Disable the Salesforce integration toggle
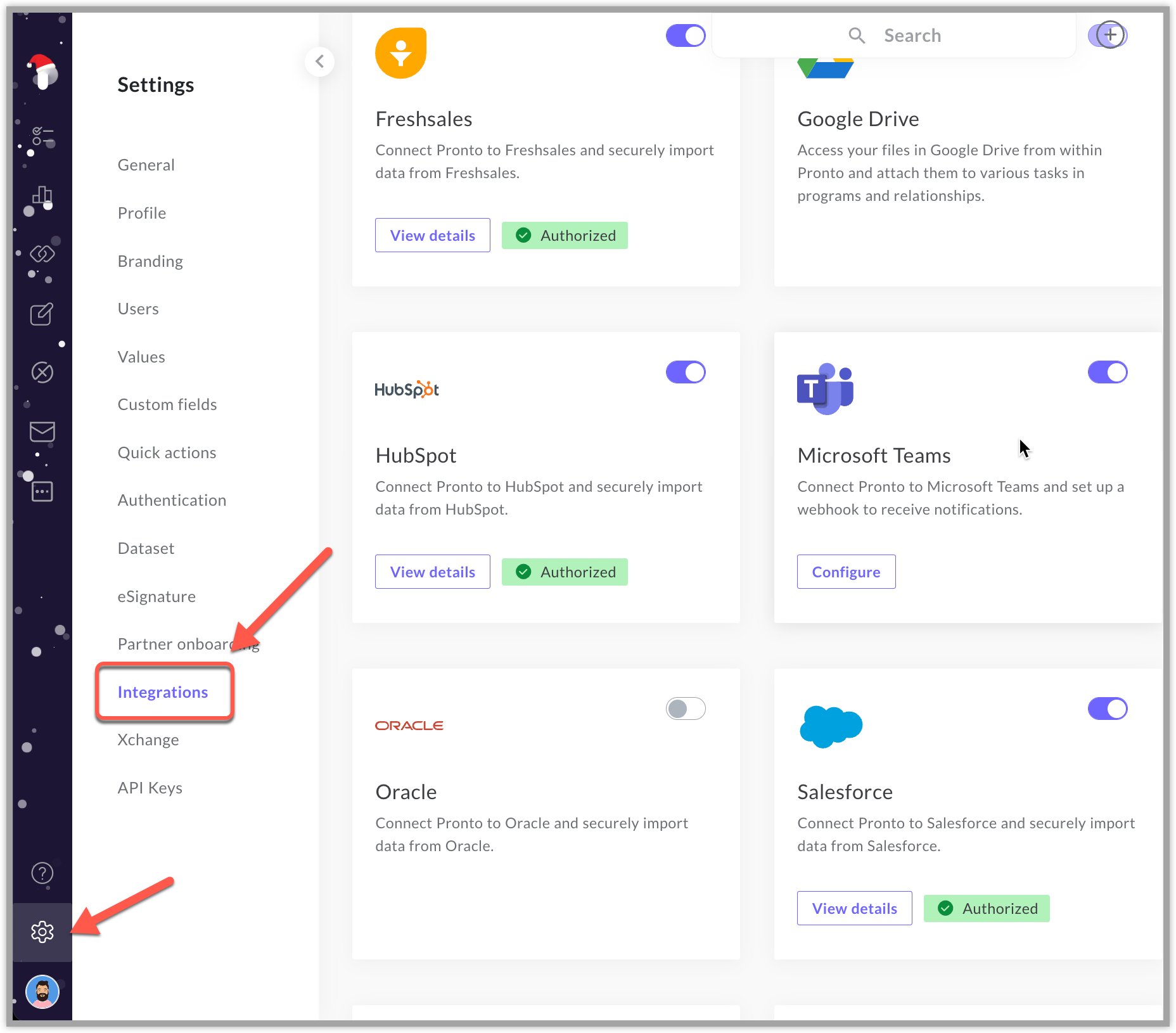Screen dimensions: 1176x1033 point(1108,709)
